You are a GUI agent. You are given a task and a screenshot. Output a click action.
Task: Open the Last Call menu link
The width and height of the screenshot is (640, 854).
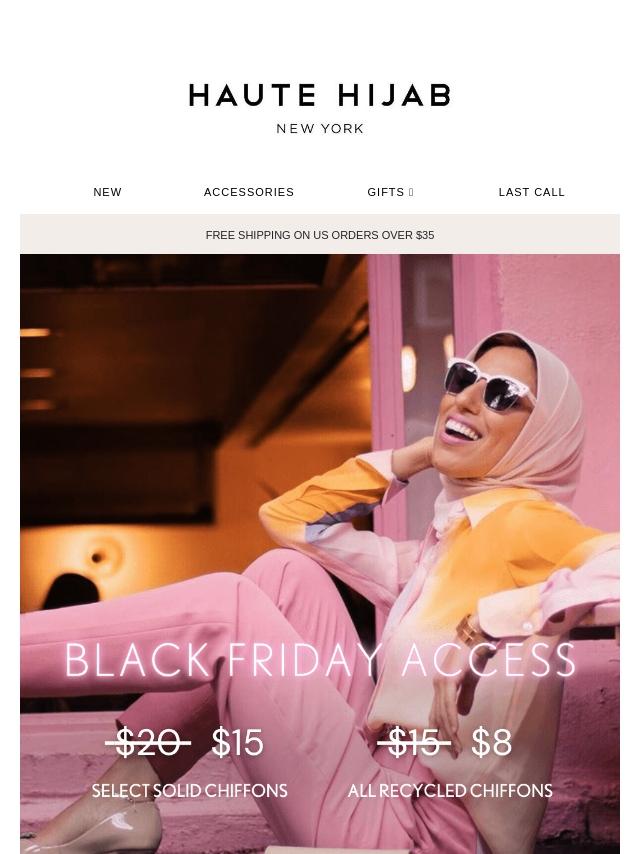click(532, 192)
